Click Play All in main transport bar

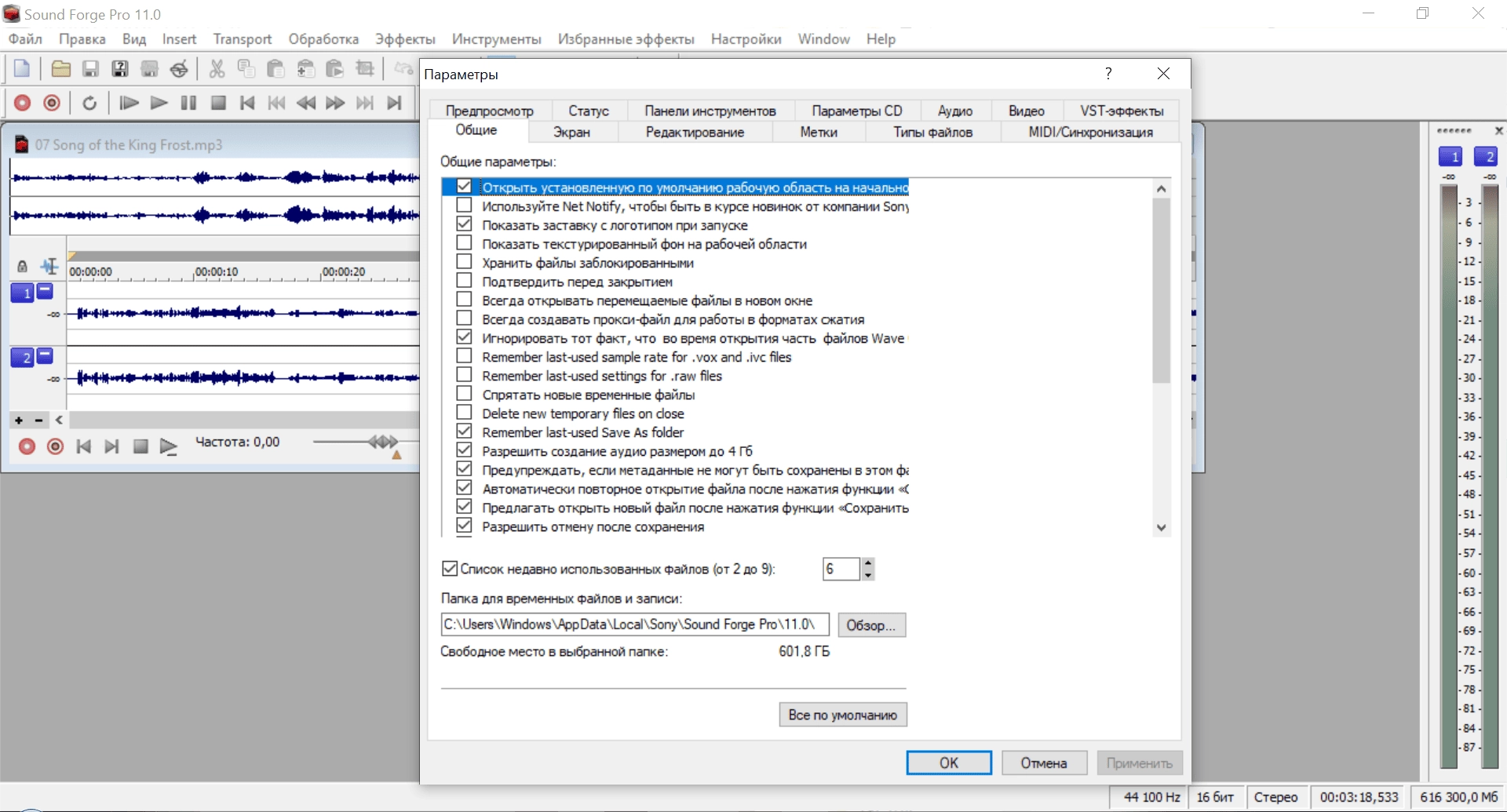(129, 103)
